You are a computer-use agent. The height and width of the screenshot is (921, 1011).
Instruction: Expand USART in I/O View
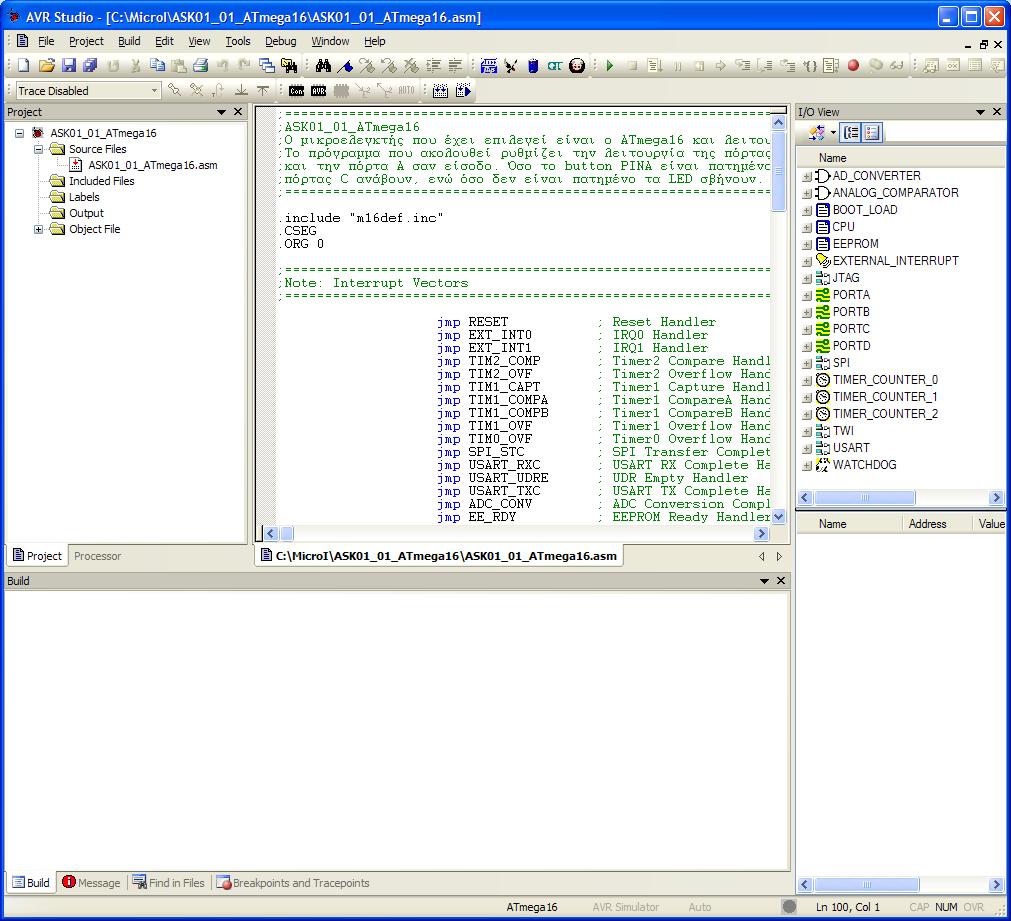pyautogui.click(x=807, y=448)
